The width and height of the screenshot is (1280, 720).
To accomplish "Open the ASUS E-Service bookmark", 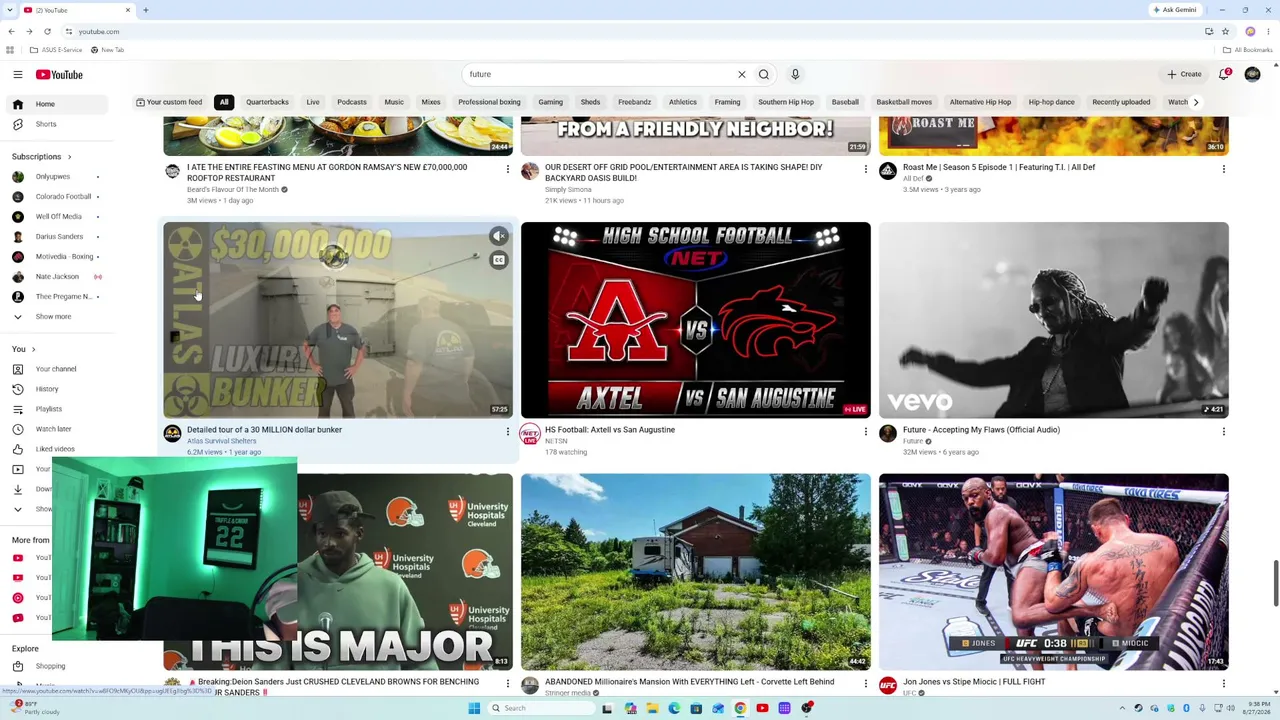I will [x=56, y=50].
